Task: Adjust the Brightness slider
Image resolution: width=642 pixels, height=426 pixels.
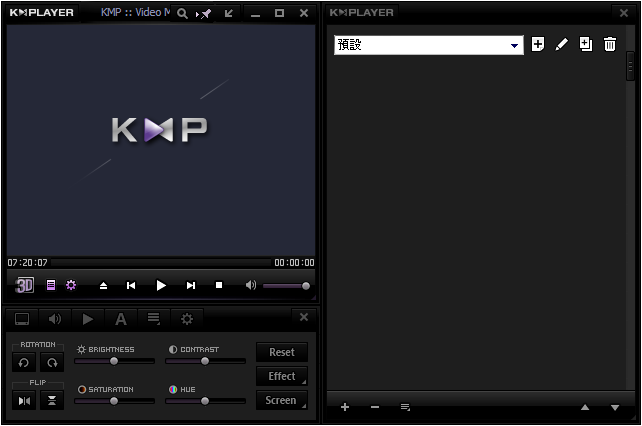Action: [114, 361]
